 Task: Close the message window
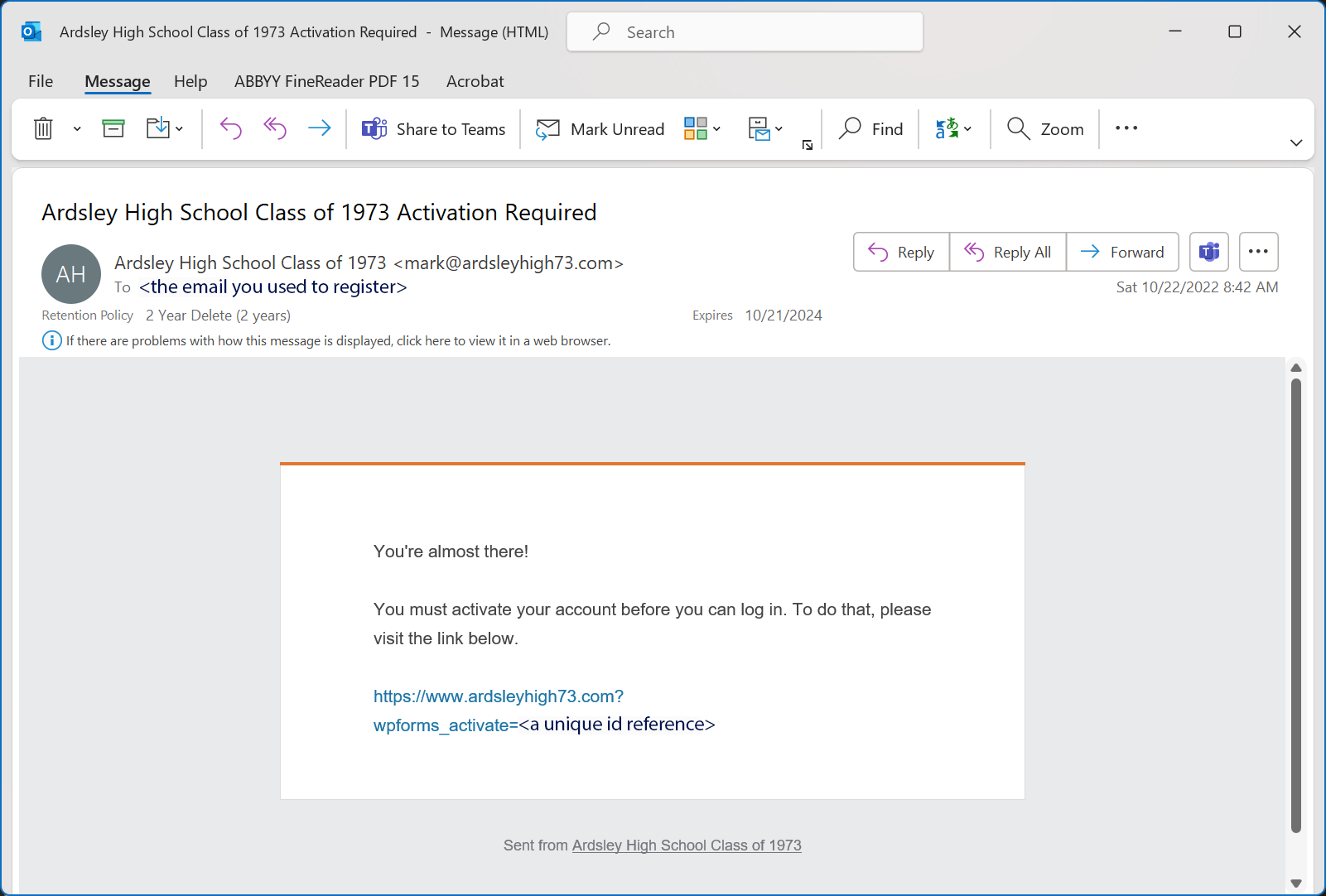(1295, 31)
